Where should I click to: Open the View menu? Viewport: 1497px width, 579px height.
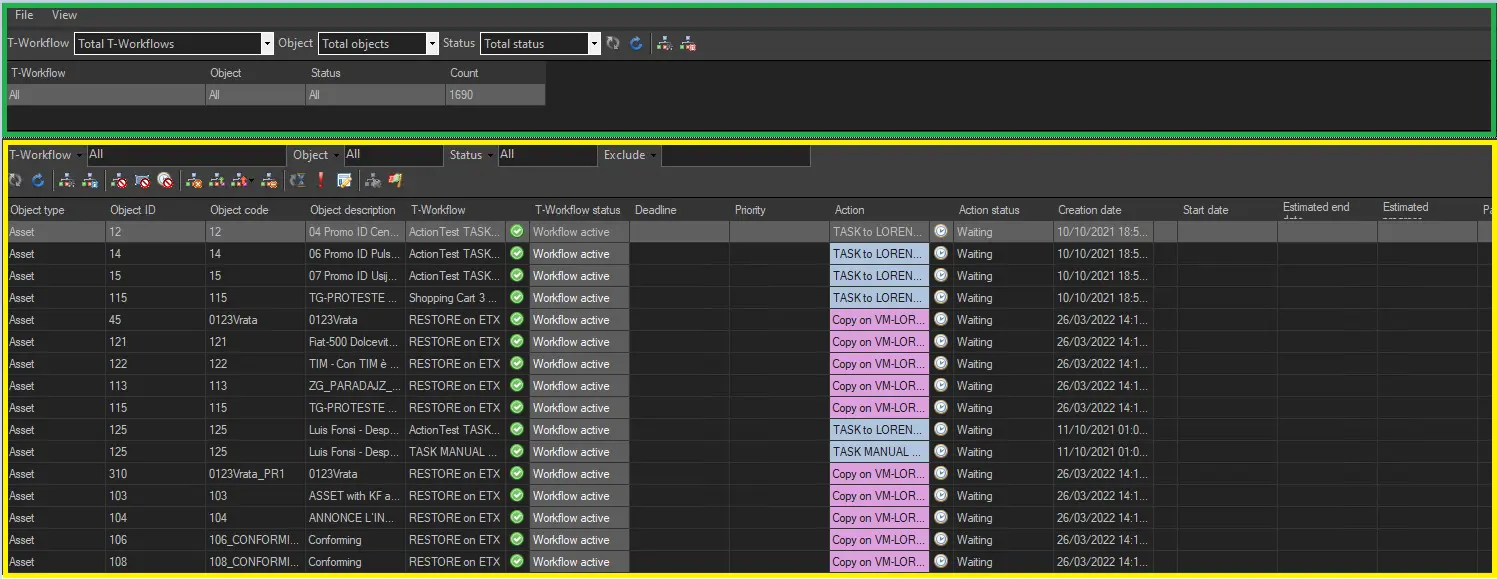pyautogui.click(x=64, y=15)
